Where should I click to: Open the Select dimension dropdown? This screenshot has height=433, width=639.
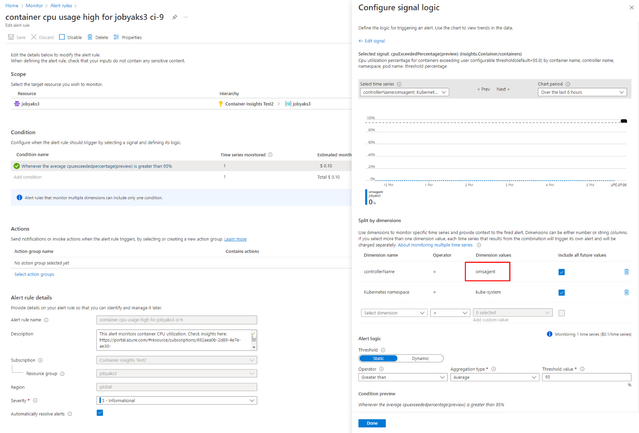394,313
